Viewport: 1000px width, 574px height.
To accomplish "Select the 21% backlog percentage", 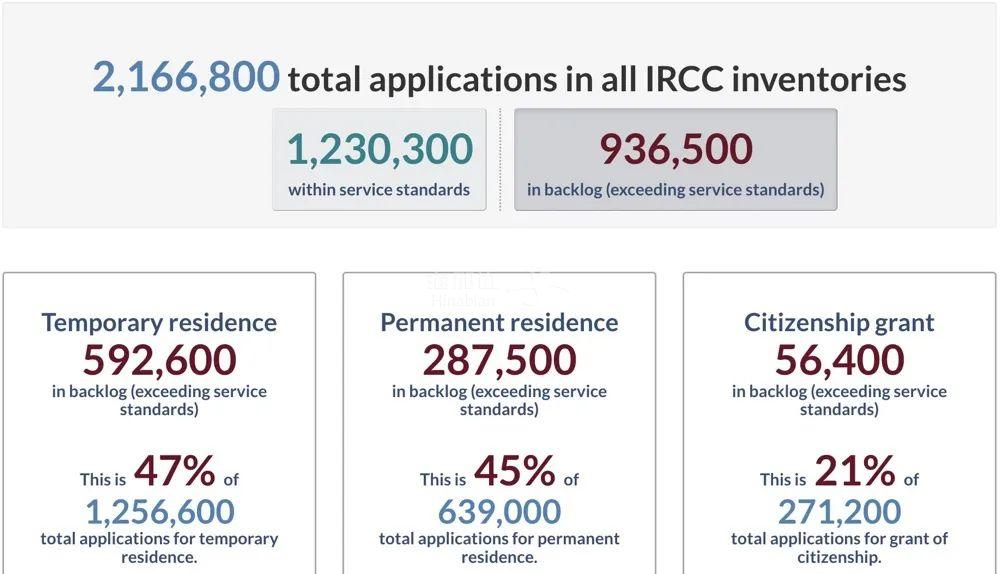I will click(854, 470).
